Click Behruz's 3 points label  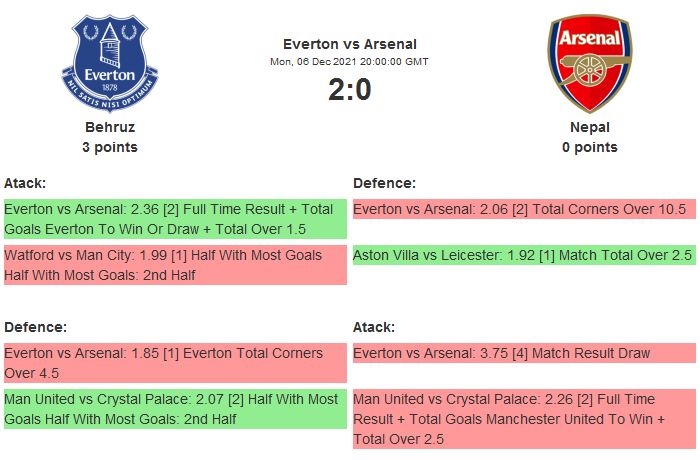(x=110, y=147)
